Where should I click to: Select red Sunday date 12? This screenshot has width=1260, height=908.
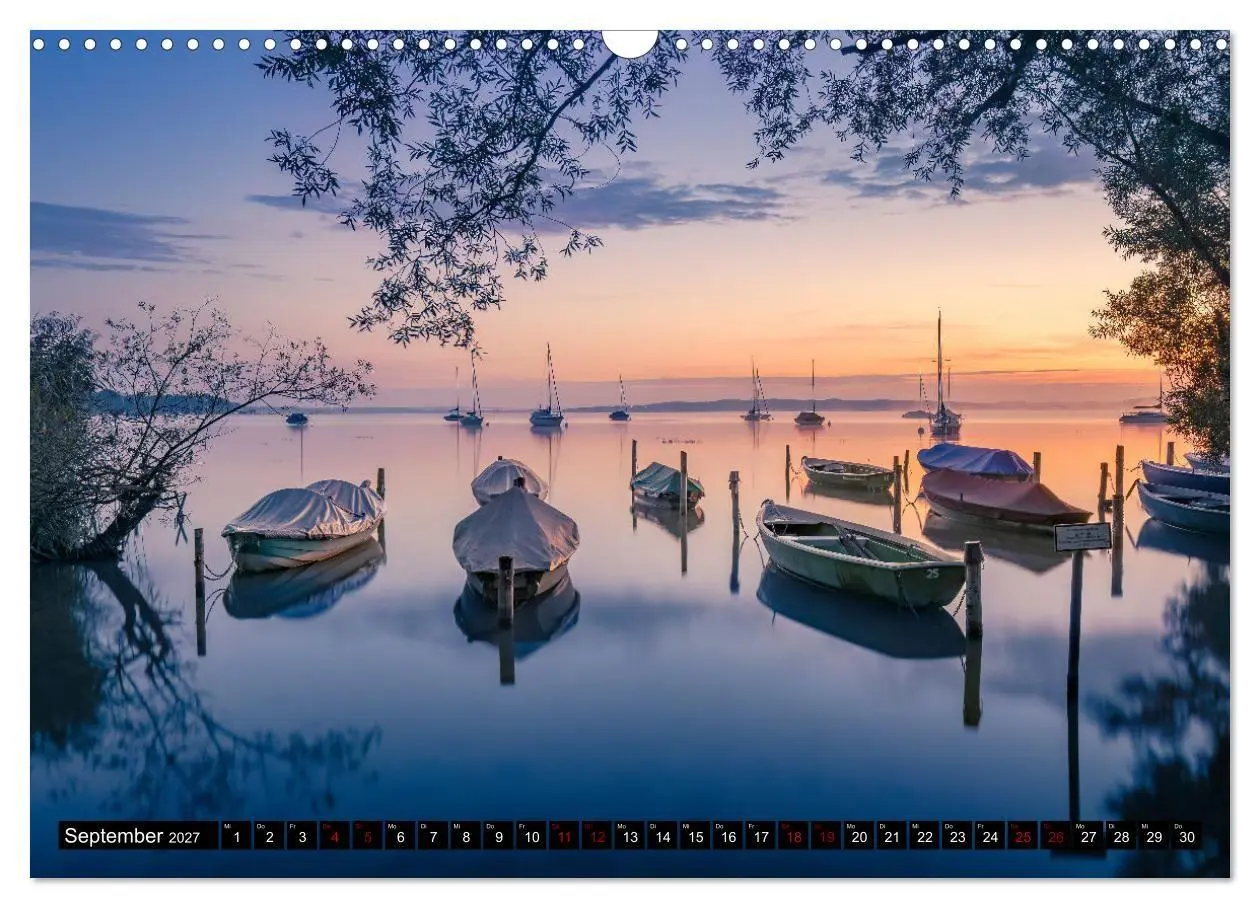(x=597, y=836)
